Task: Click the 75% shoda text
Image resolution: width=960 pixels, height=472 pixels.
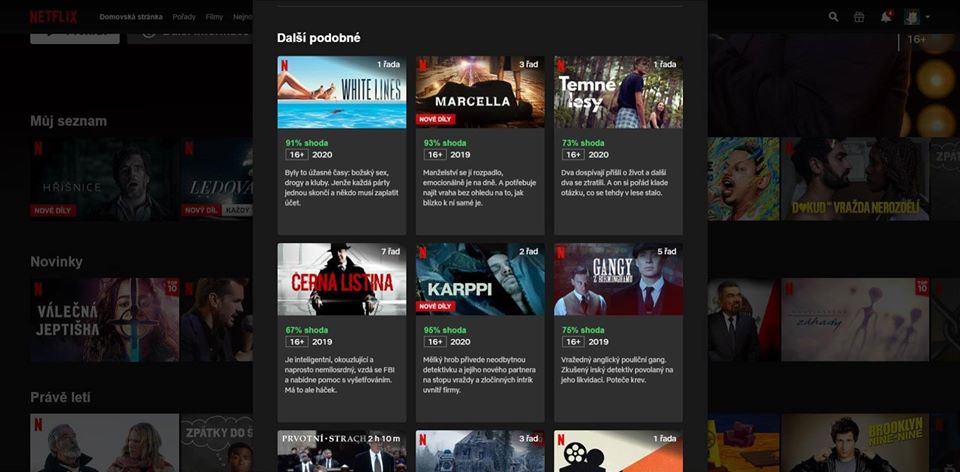Action: pos(583,330)
